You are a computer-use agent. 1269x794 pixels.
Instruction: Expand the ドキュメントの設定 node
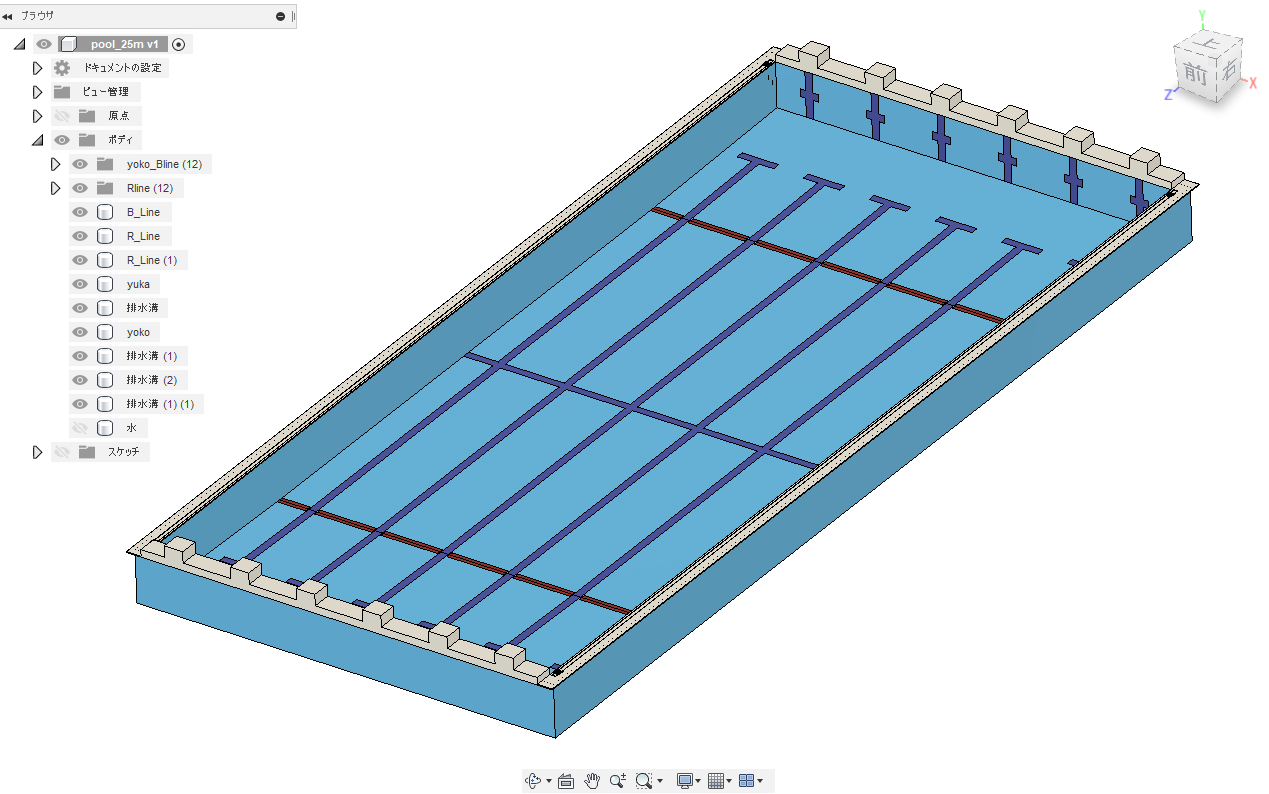tap(38, 68)
